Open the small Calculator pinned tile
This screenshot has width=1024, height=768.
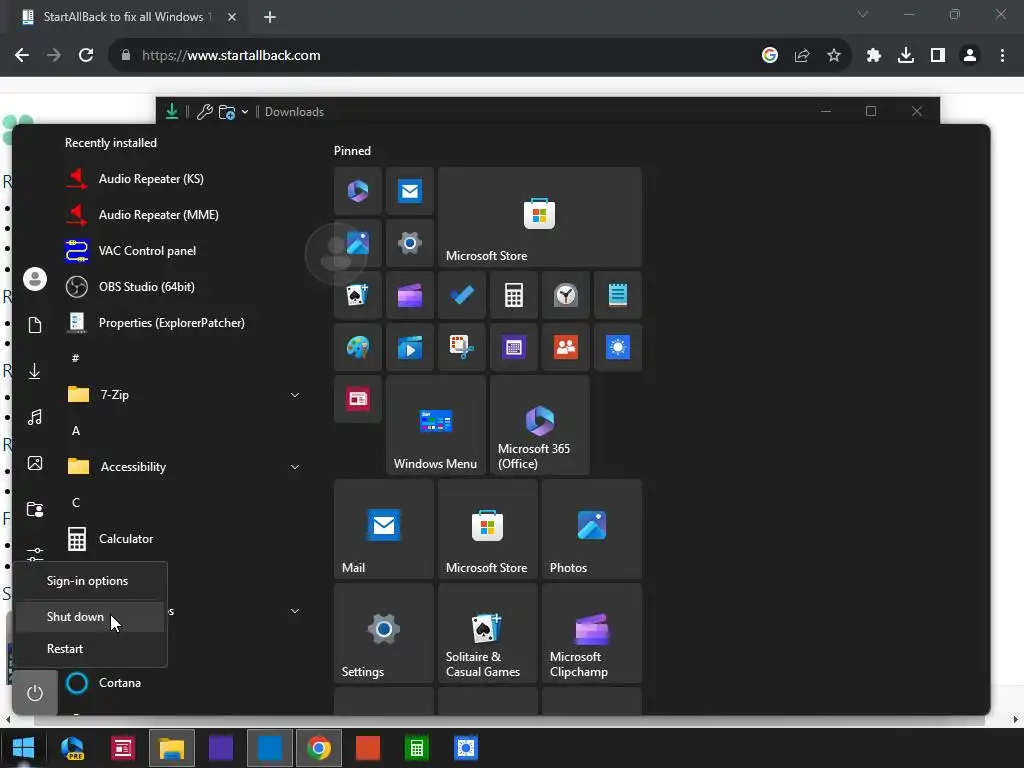514,295
